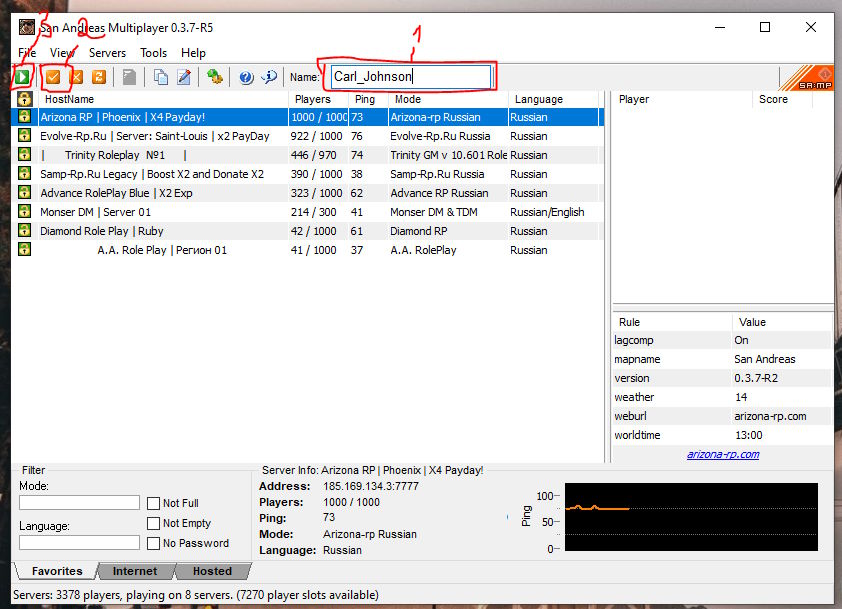Enable the No Password filter checkbox
Viewport: 842px width, 609px height.
154,543
